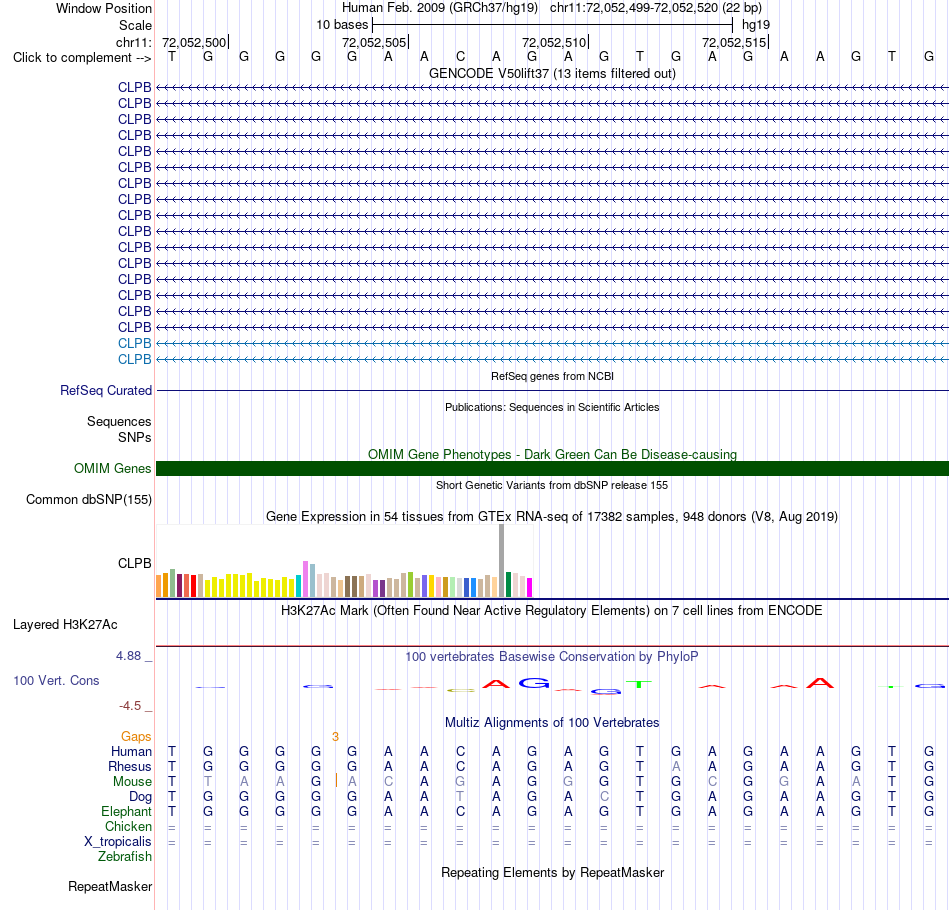Click the 72,052,500 position marker

tap(194, 42)
